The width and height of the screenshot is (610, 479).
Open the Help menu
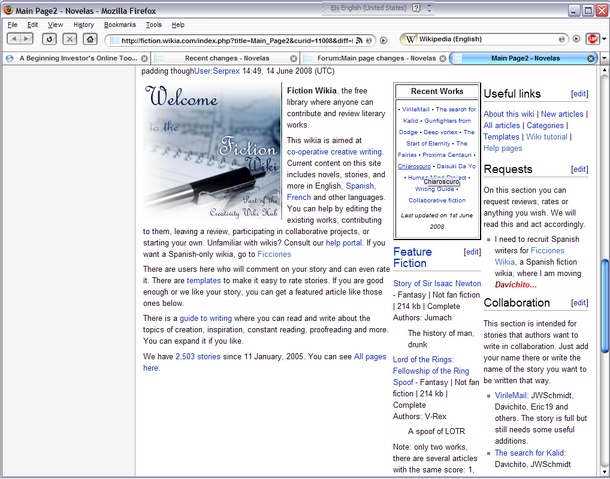[178, 25]
